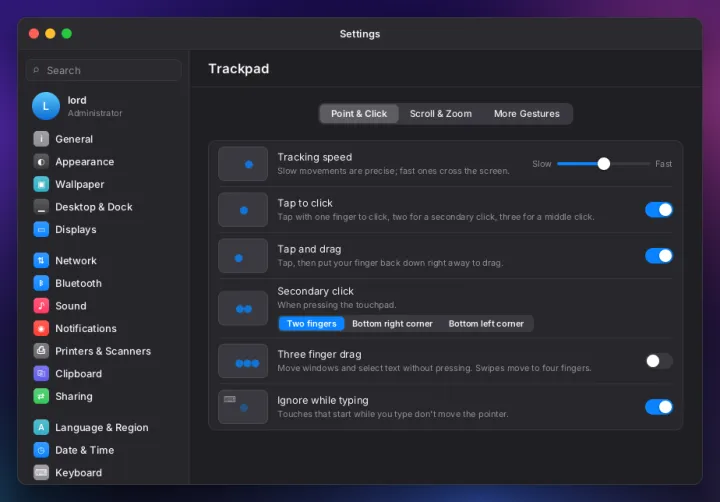Click the yellow minimize window button
The image size is (720, 502).
[50, 34]
